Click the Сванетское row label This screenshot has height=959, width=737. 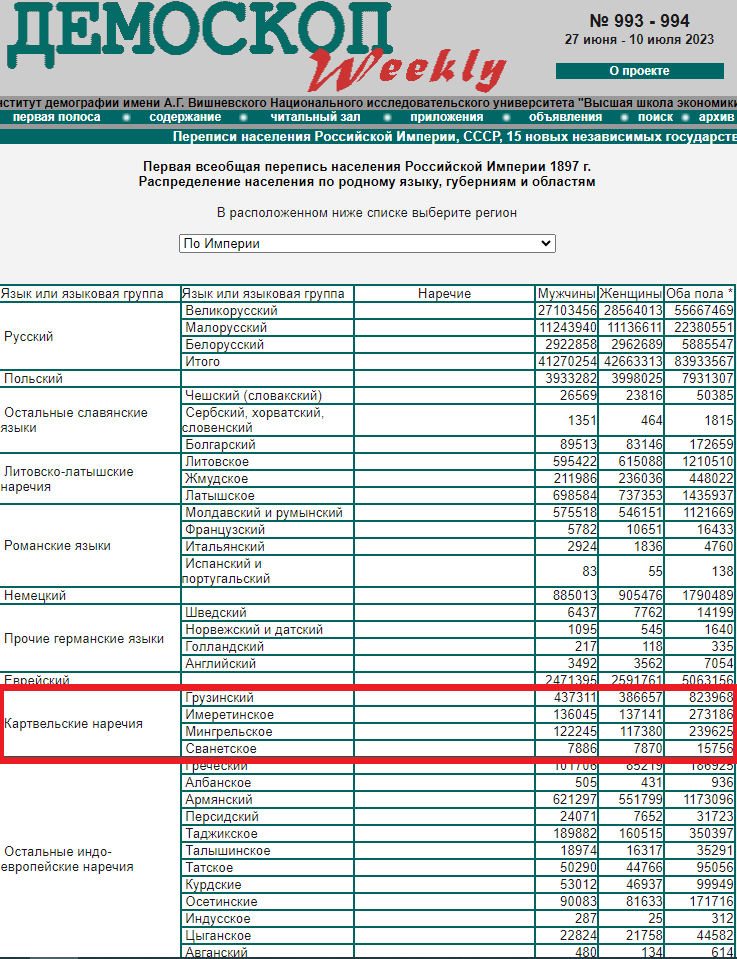pos(221,749)
